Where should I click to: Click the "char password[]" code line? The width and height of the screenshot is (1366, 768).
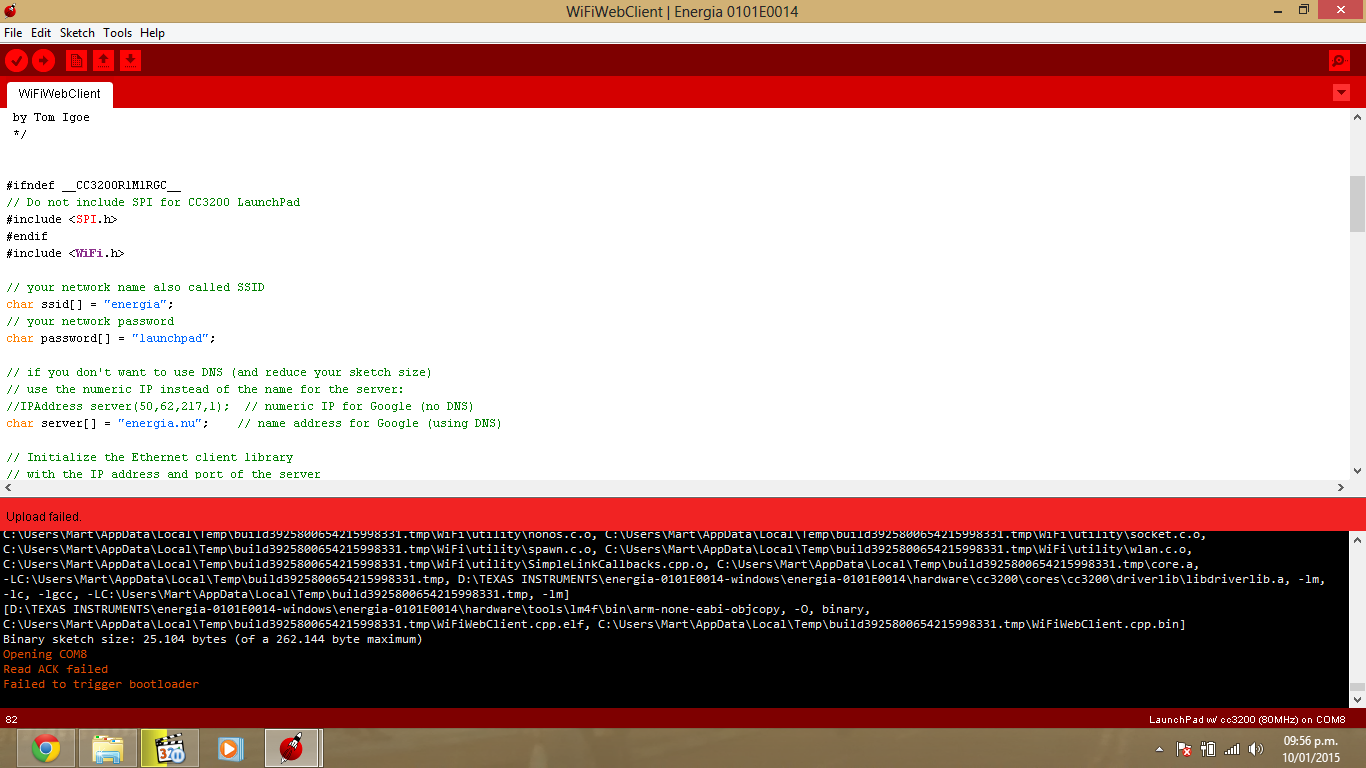[111, 338]
